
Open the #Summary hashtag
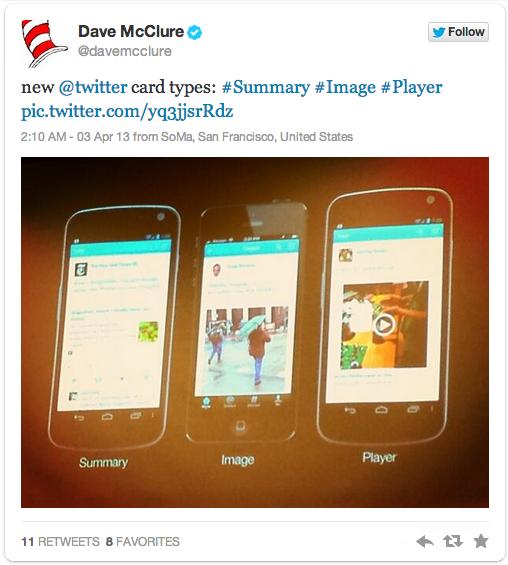pyautogui.click(x=266, y=88)
